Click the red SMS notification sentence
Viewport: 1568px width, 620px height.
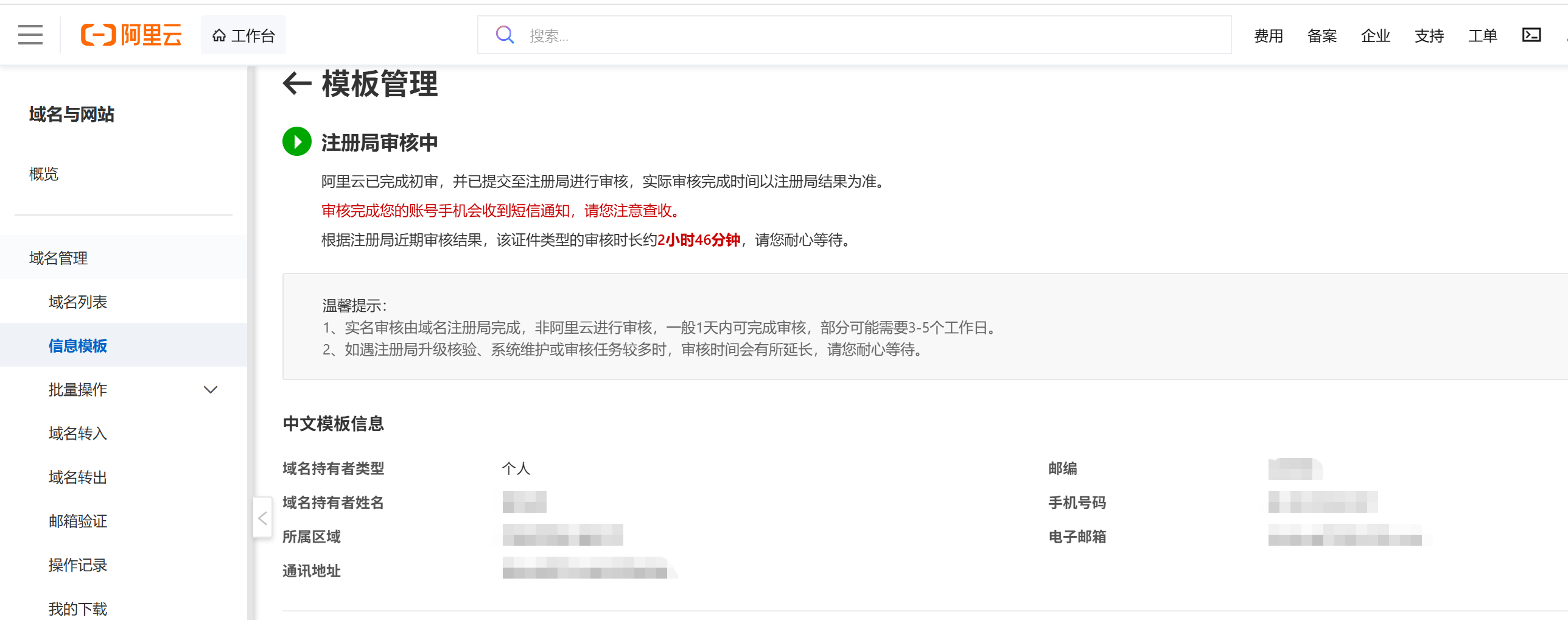click(x=503, y=210)
